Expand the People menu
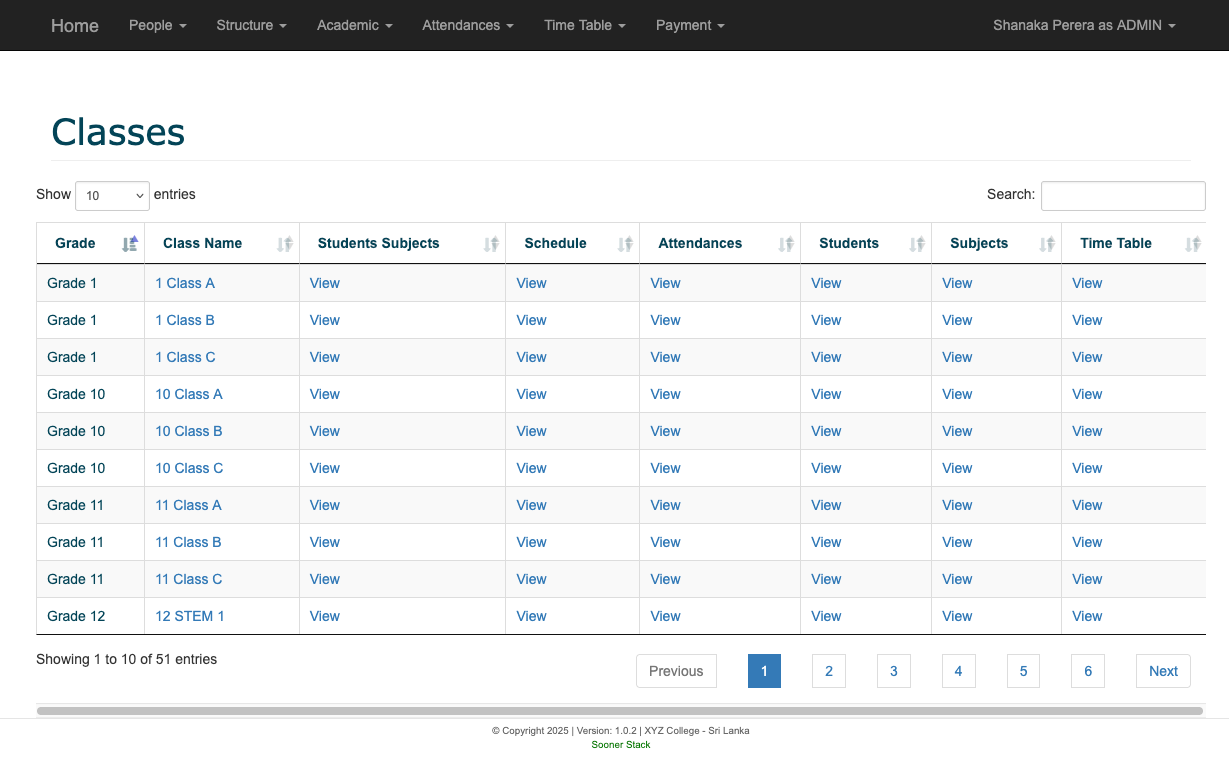Viewport: 1229px width, 766px height. pos(157,25)
